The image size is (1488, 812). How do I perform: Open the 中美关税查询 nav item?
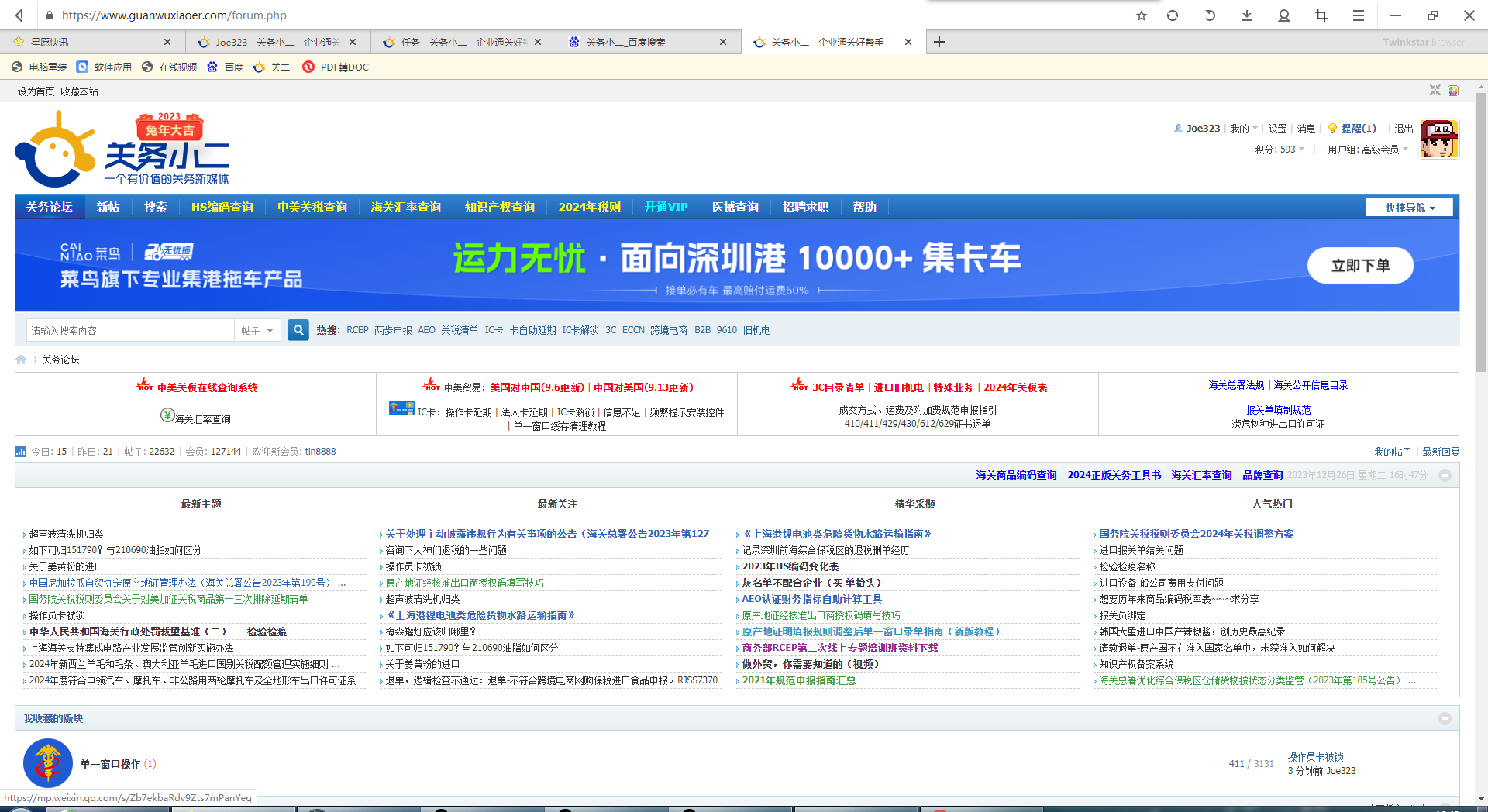[x=312, y=207]
